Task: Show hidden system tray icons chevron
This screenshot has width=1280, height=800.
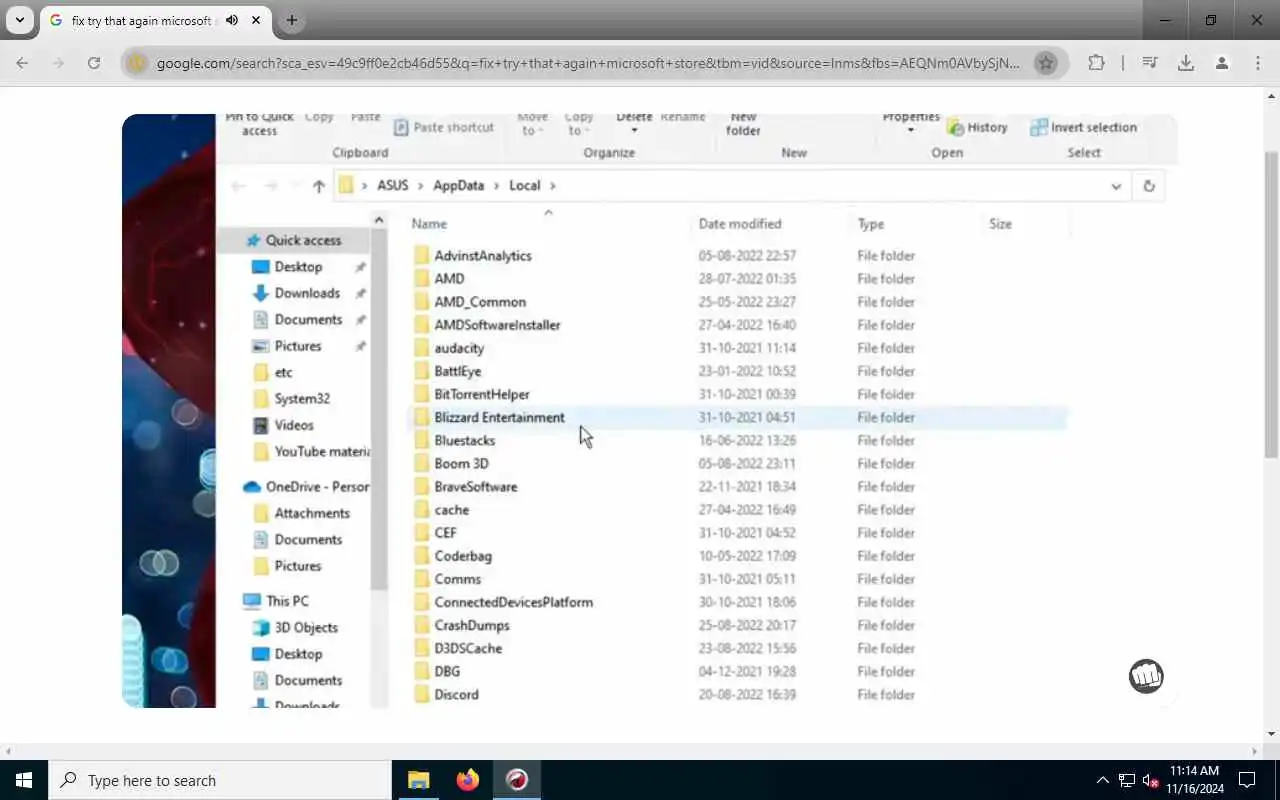Action: click(x=1103, y=780)
